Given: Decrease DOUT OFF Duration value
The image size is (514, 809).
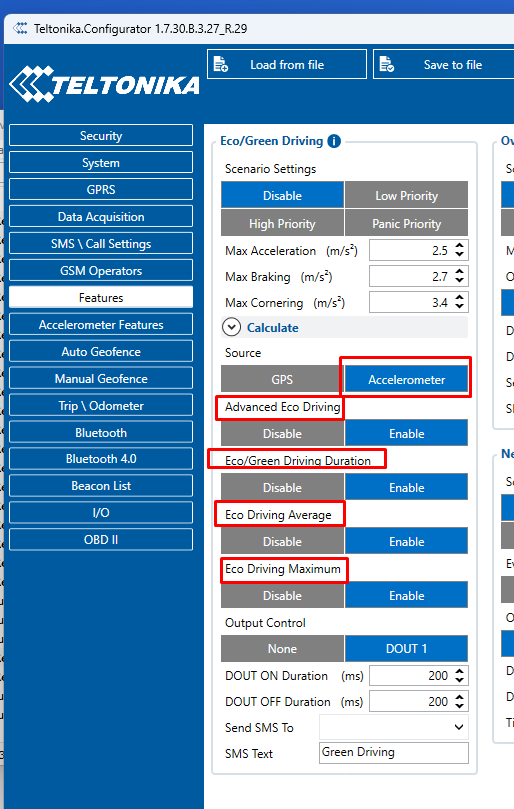Looking at the screenshot, I should click(459, 706).
